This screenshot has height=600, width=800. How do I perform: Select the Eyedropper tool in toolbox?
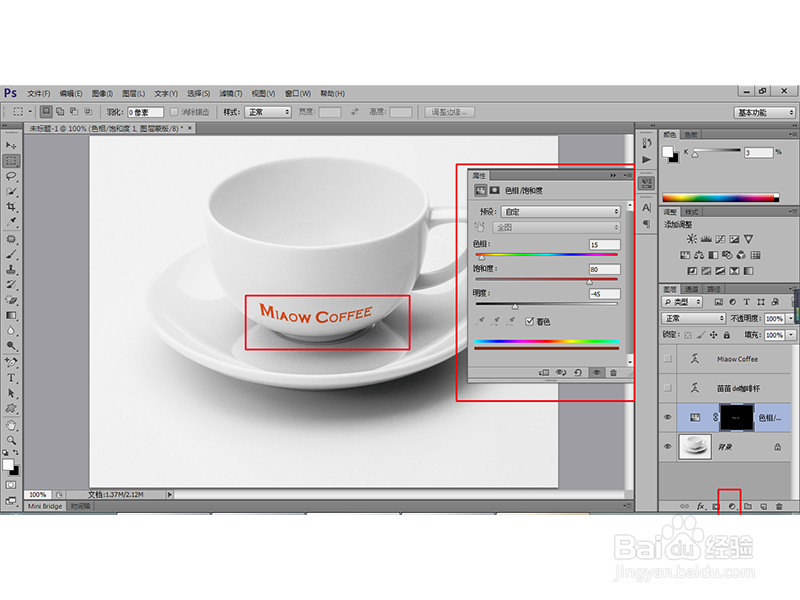pyautogui.click(x=11, y=222)
